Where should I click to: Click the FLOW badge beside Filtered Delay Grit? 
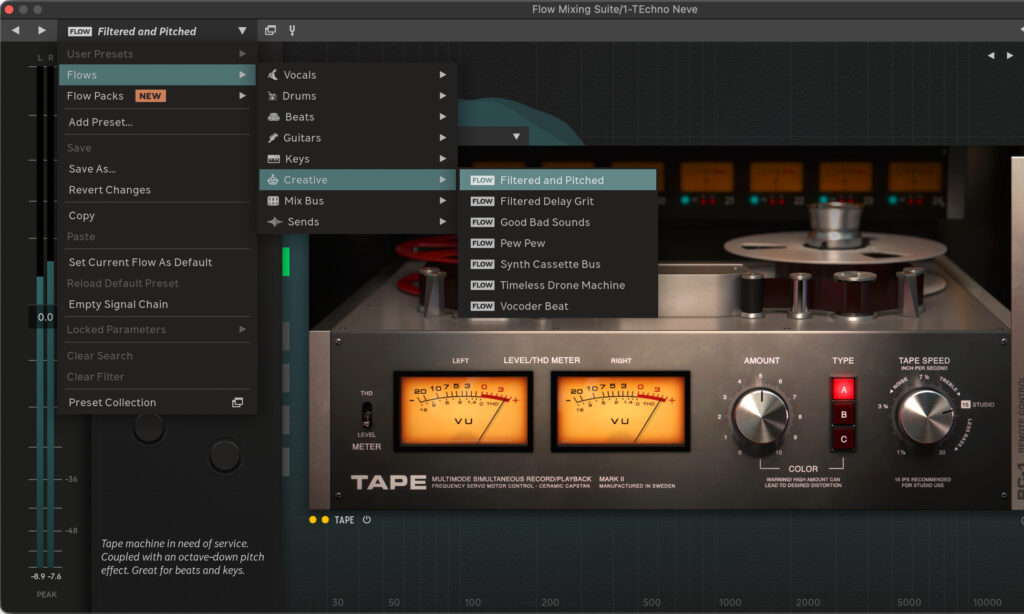[482, 201]
